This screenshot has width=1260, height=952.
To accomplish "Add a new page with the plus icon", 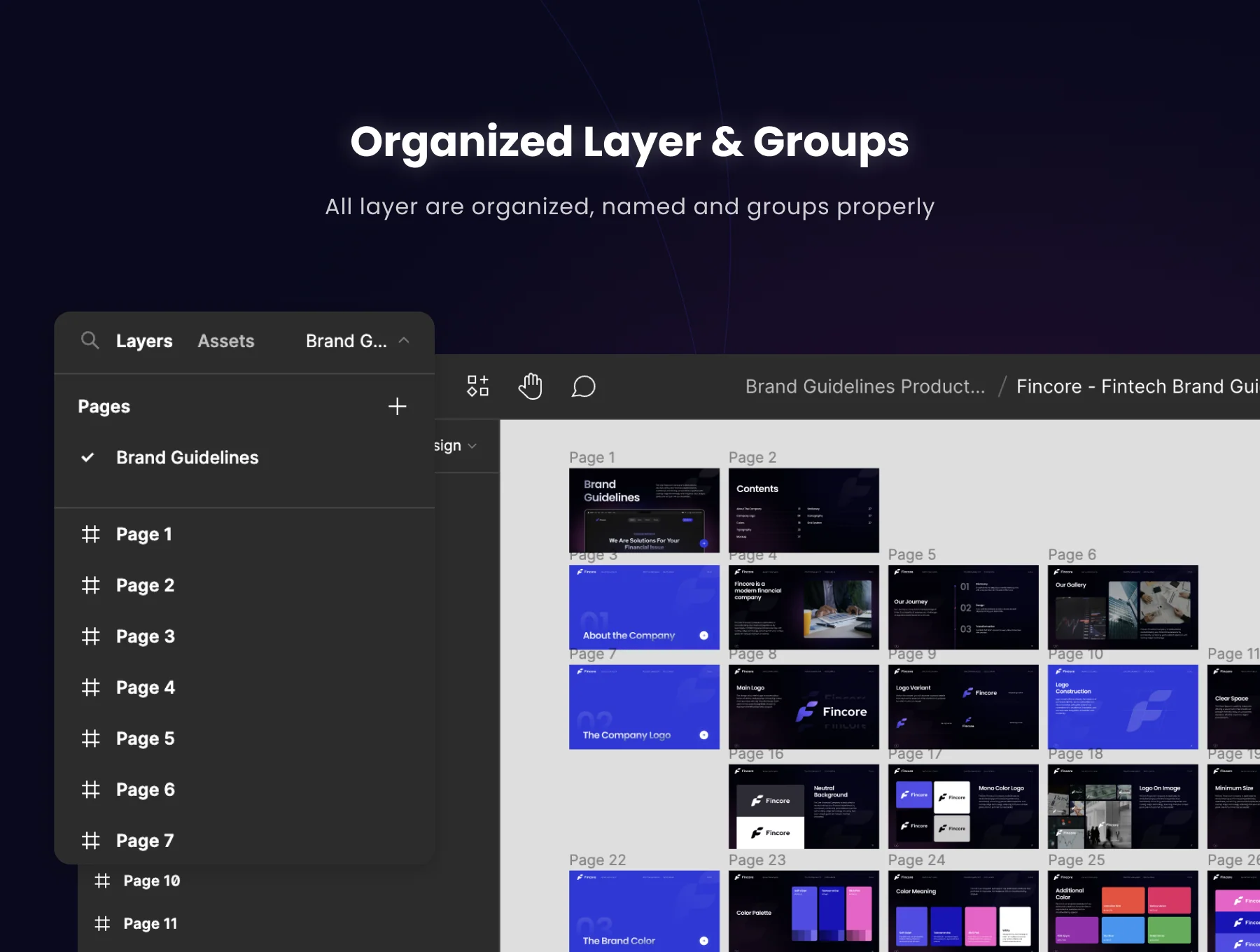I will [397, 407].
